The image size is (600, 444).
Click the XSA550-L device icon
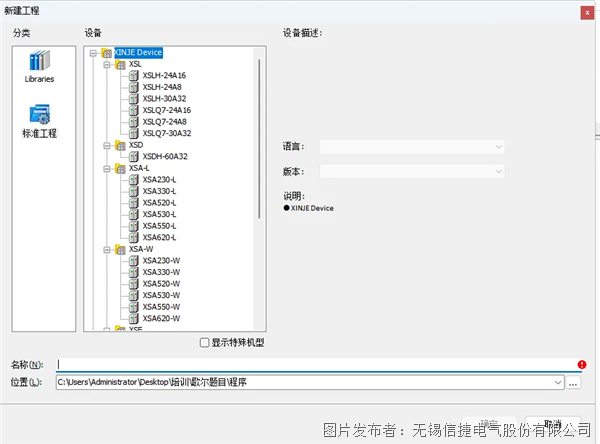134,226
